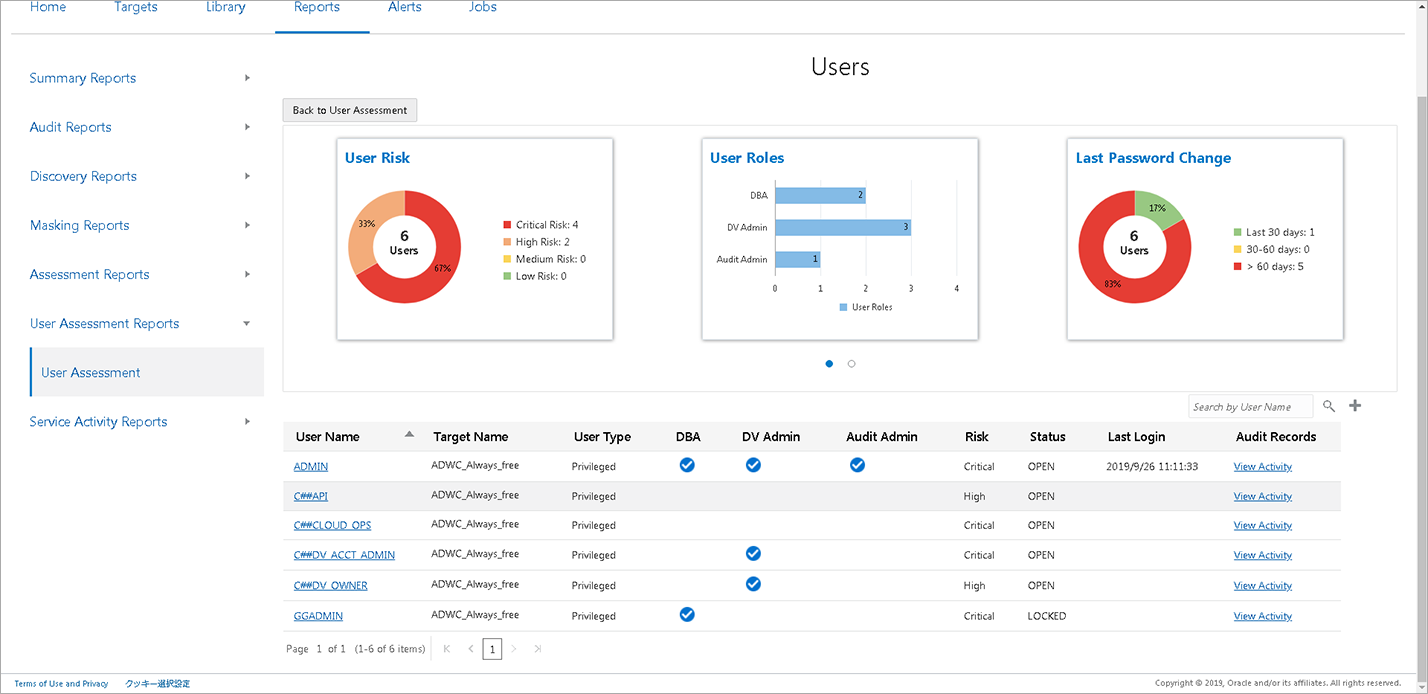Select the second carousel dot below the charts
The image size is (1428, 694).
click(851, 364)
